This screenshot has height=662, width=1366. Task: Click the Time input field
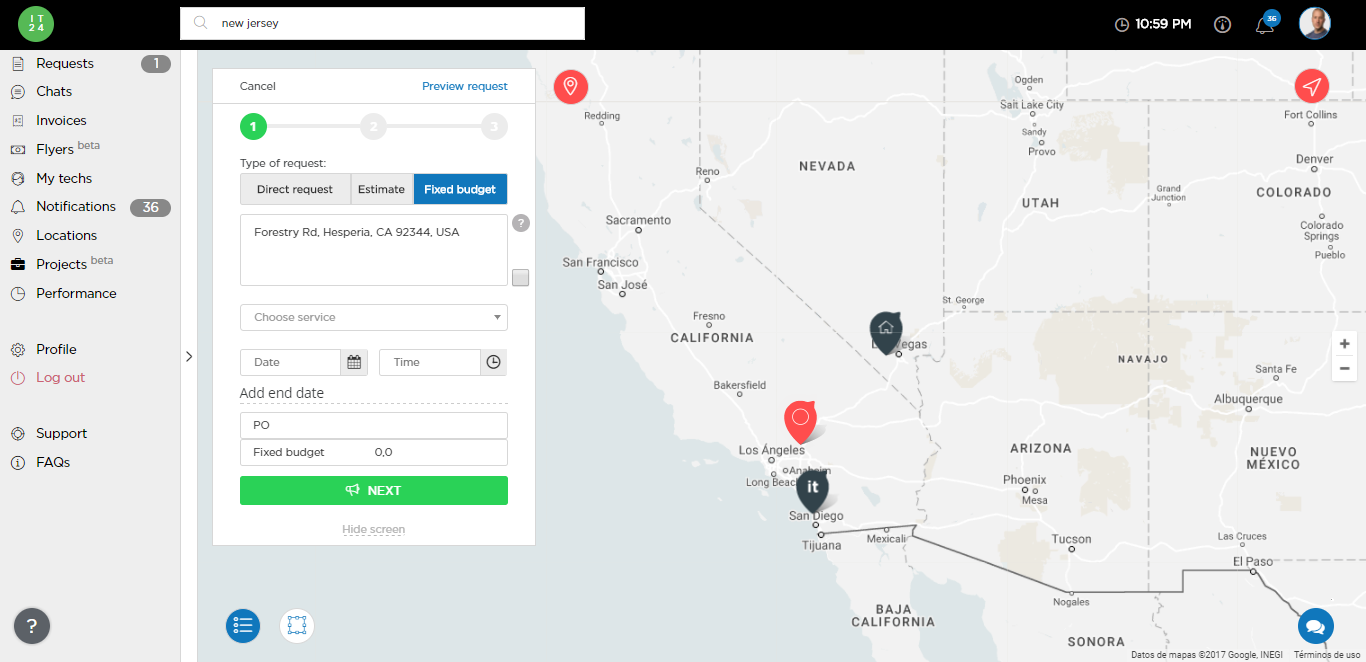[x=430, y=362]
